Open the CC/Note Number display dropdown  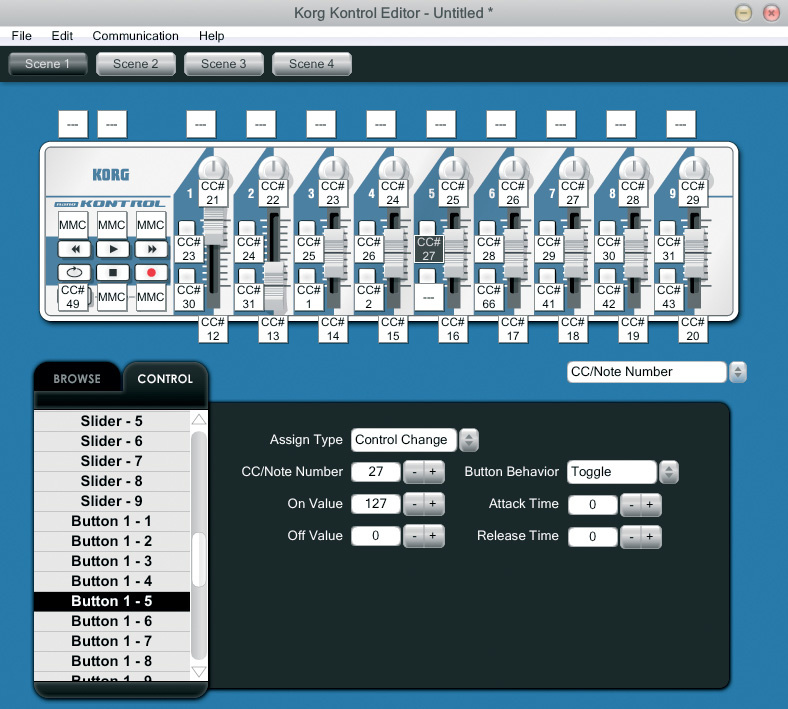pos(647,372)
